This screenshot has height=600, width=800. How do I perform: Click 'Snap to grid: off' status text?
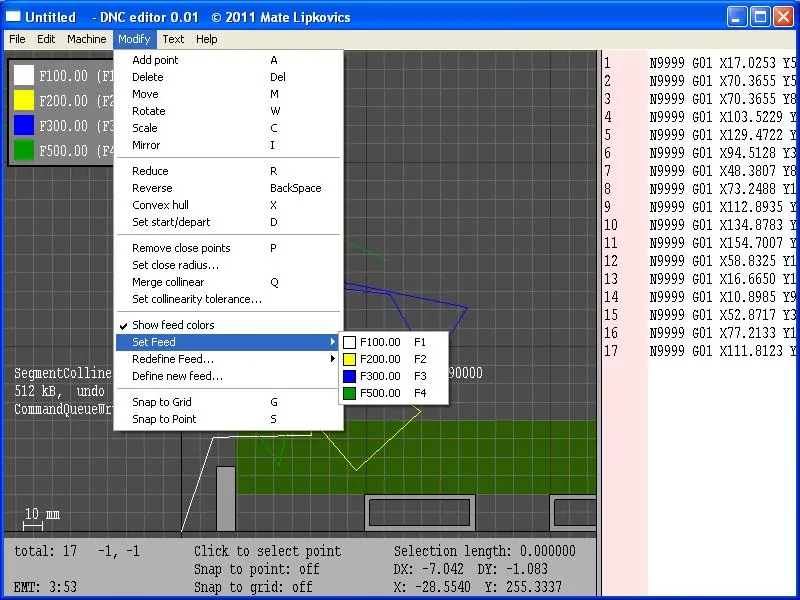tap(253, 587)
